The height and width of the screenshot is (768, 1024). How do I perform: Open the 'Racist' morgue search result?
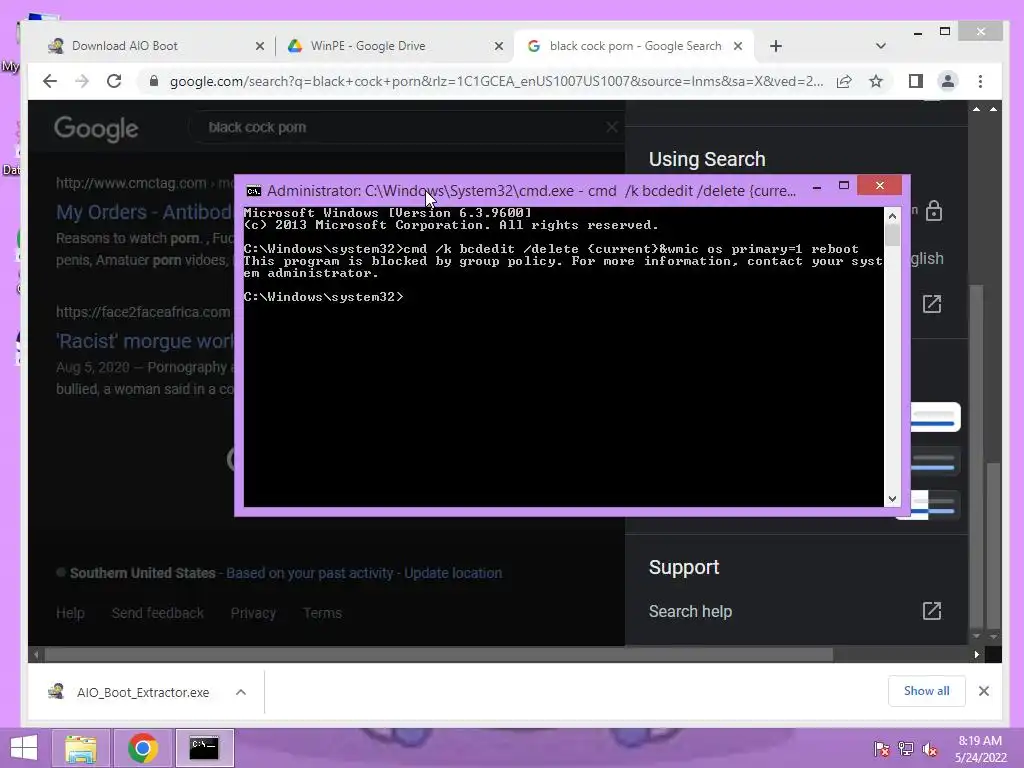click(x=144, y=341)
